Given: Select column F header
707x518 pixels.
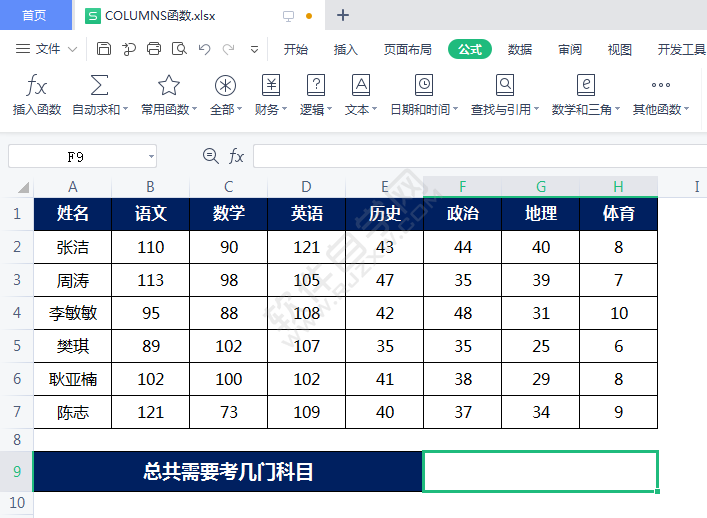Looking at the screenshot, I should 463,187.
